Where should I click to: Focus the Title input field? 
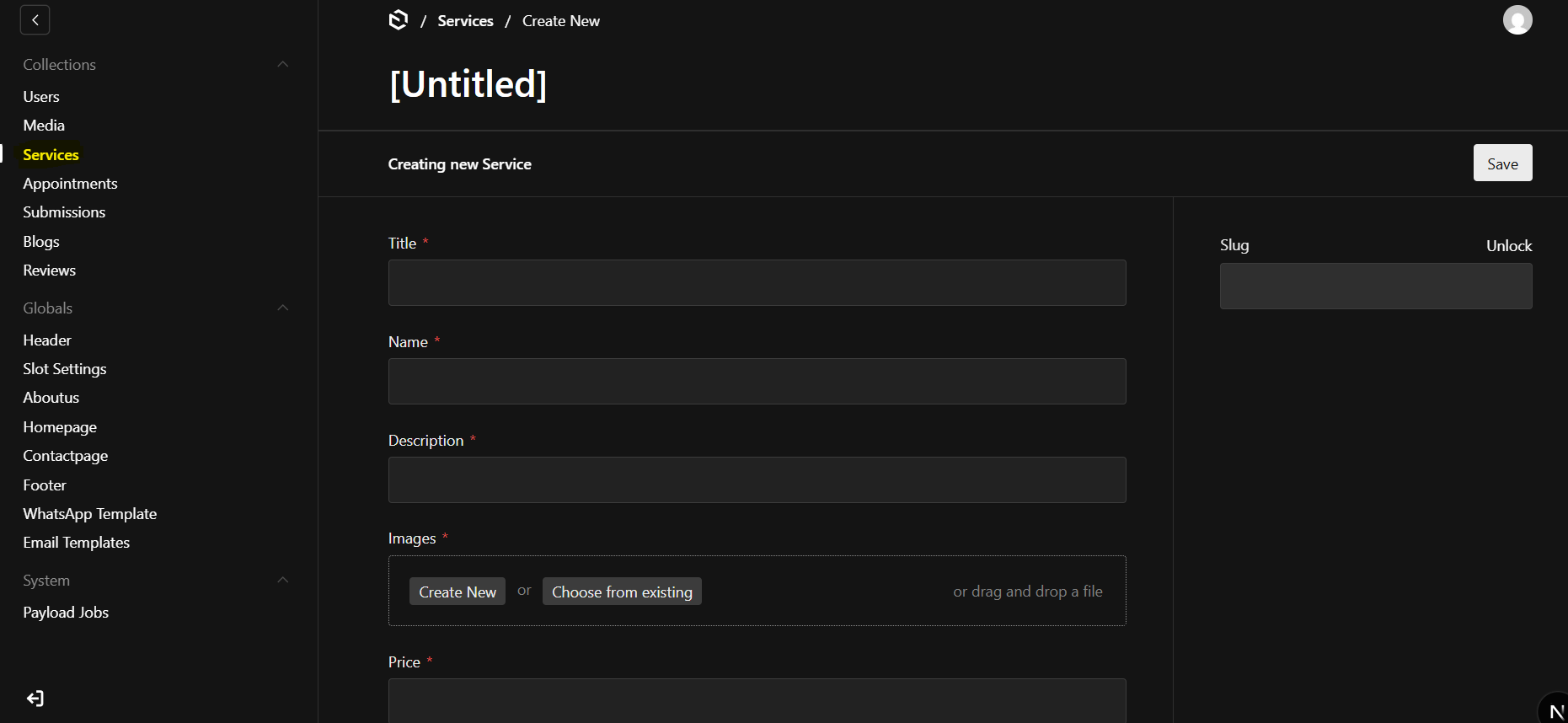[x=757, y=283]
